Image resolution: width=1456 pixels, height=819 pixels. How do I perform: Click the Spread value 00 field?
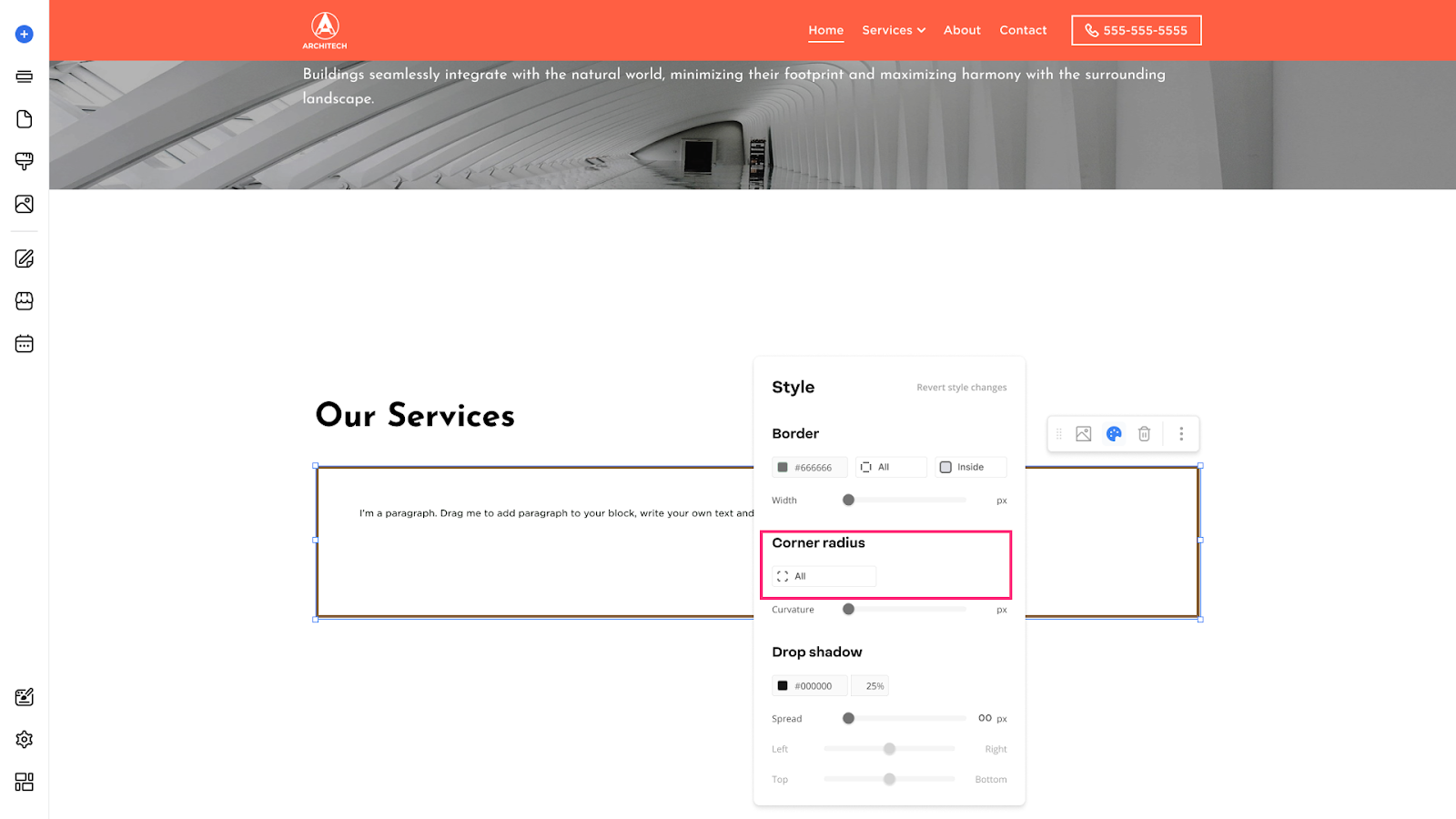click(x=985, y=718)
